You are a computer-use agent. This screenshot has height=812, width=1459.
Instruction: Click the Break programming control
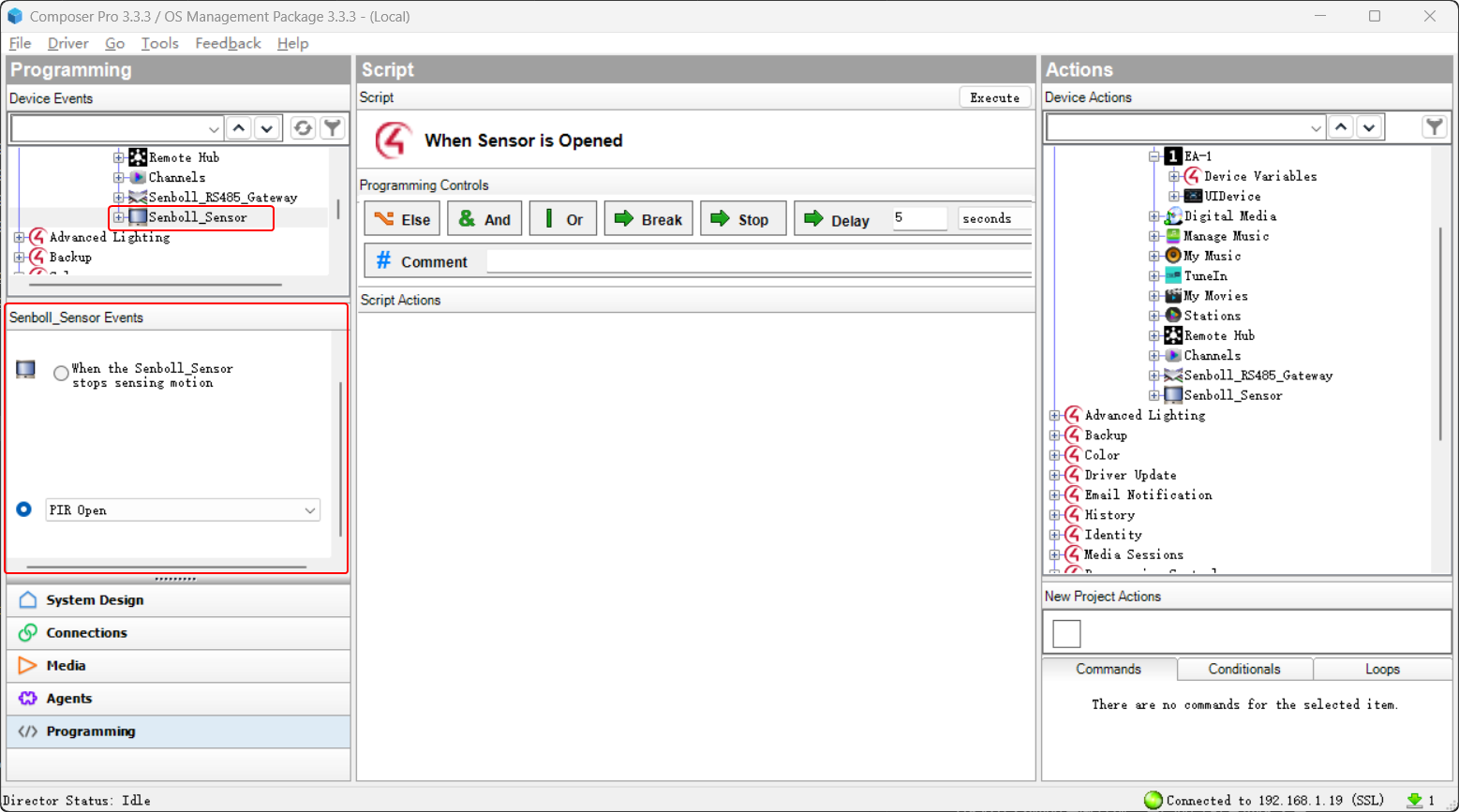(648, 219)
